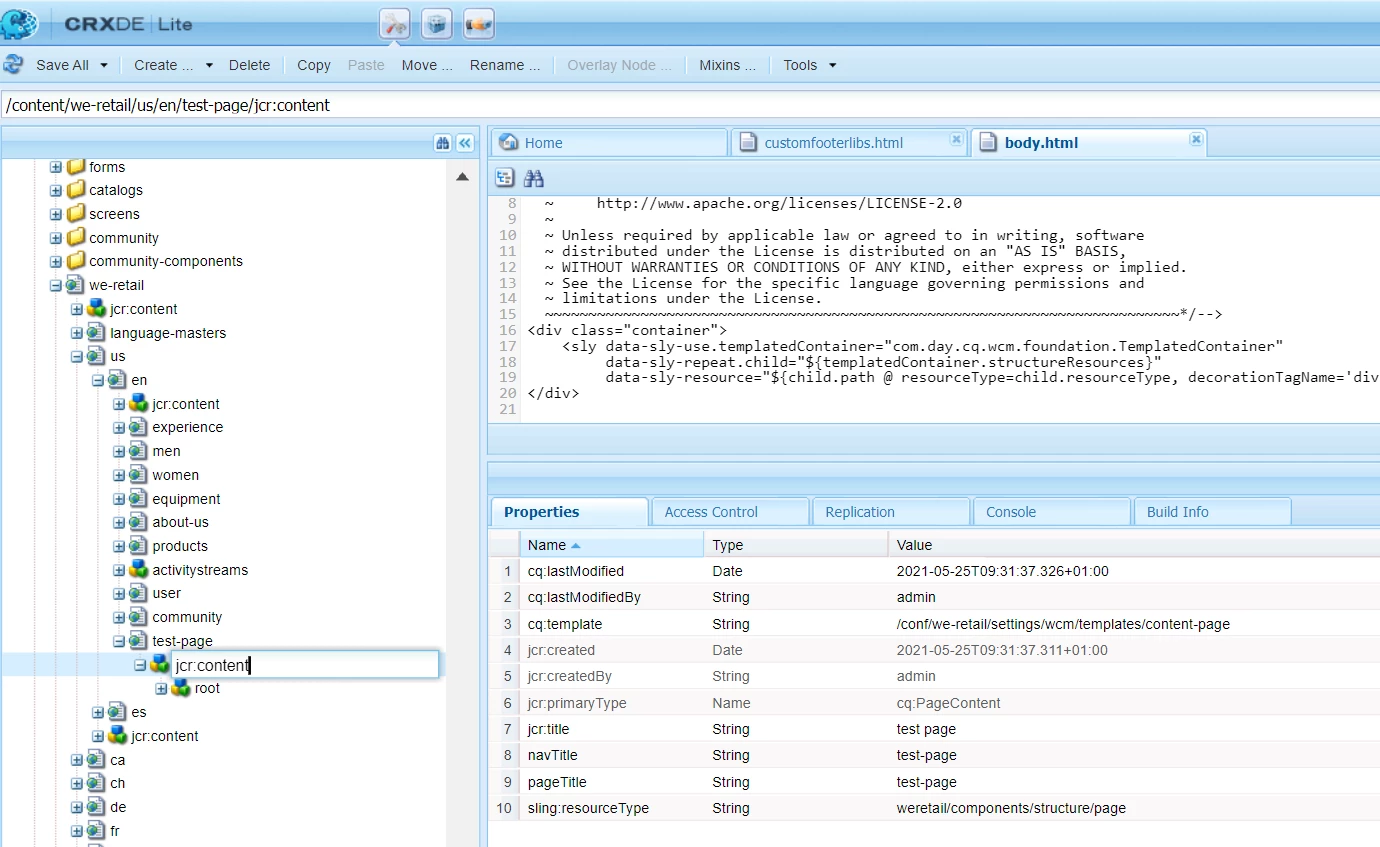Close the body.html tab
Viewport: 1380px width, 847px height.
click(x=1196, y=140)
